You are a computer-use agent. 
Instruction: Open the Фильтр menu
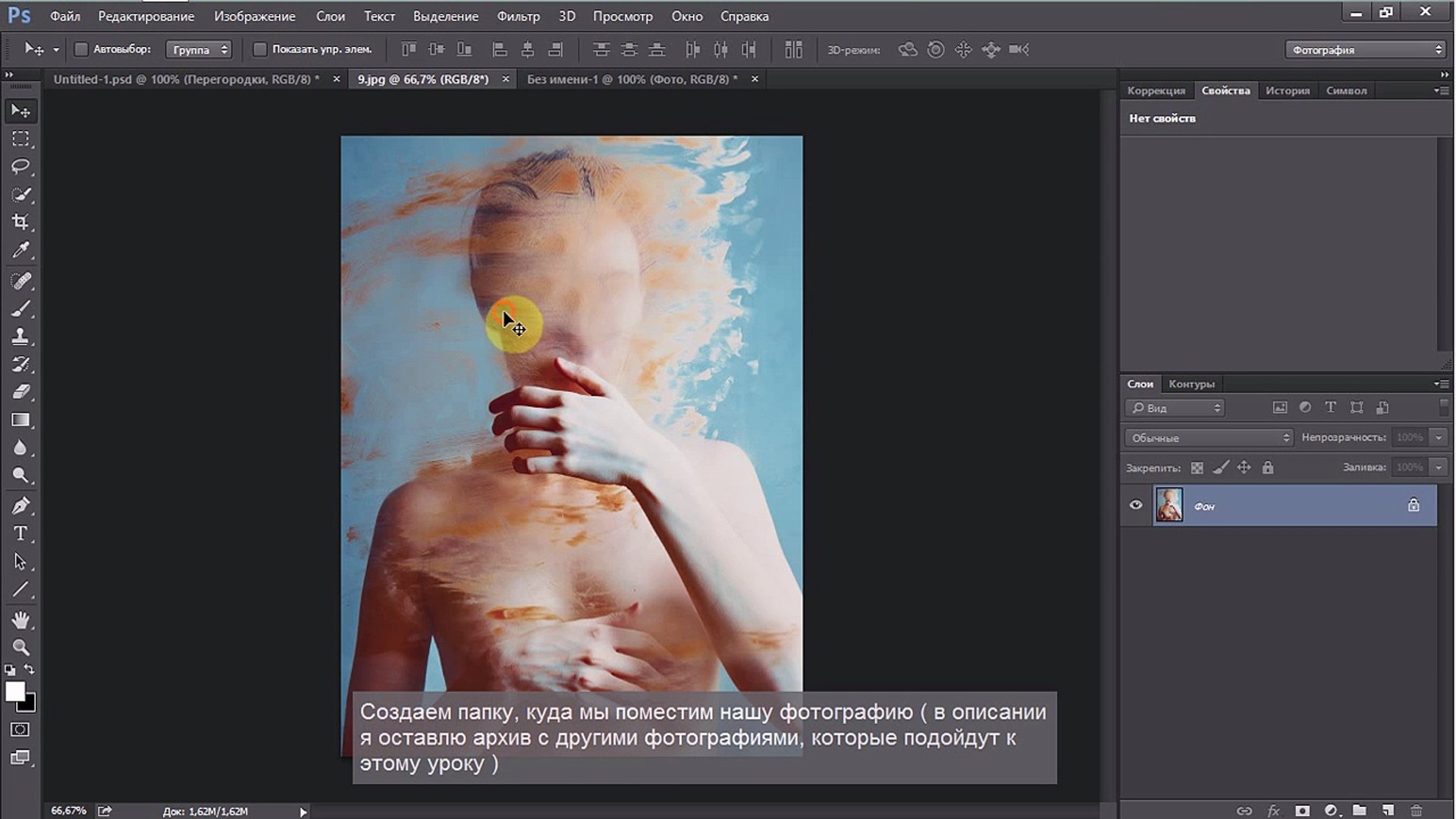[518, 16]
